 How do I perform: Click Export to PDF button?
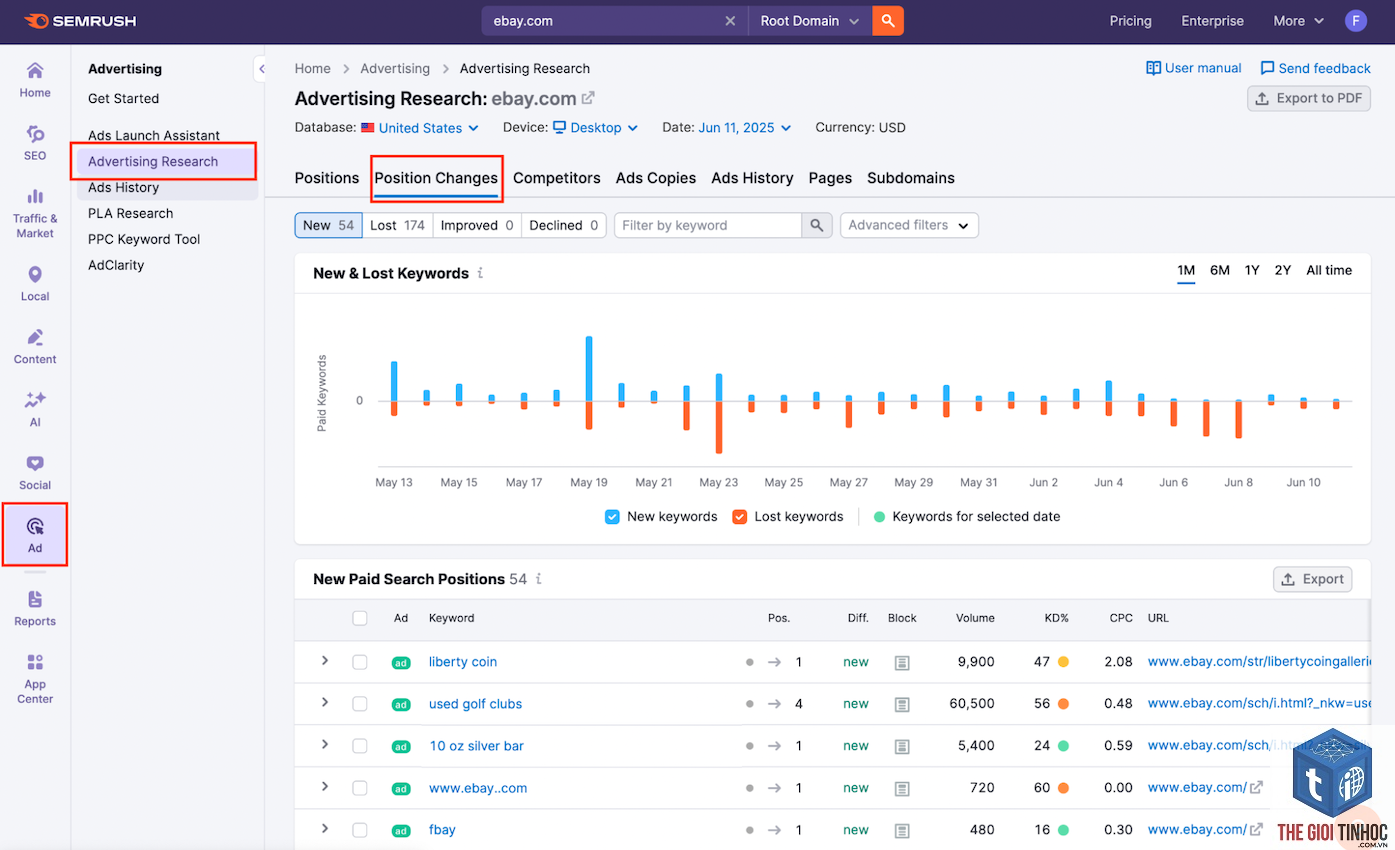[x=1309, y=98]
